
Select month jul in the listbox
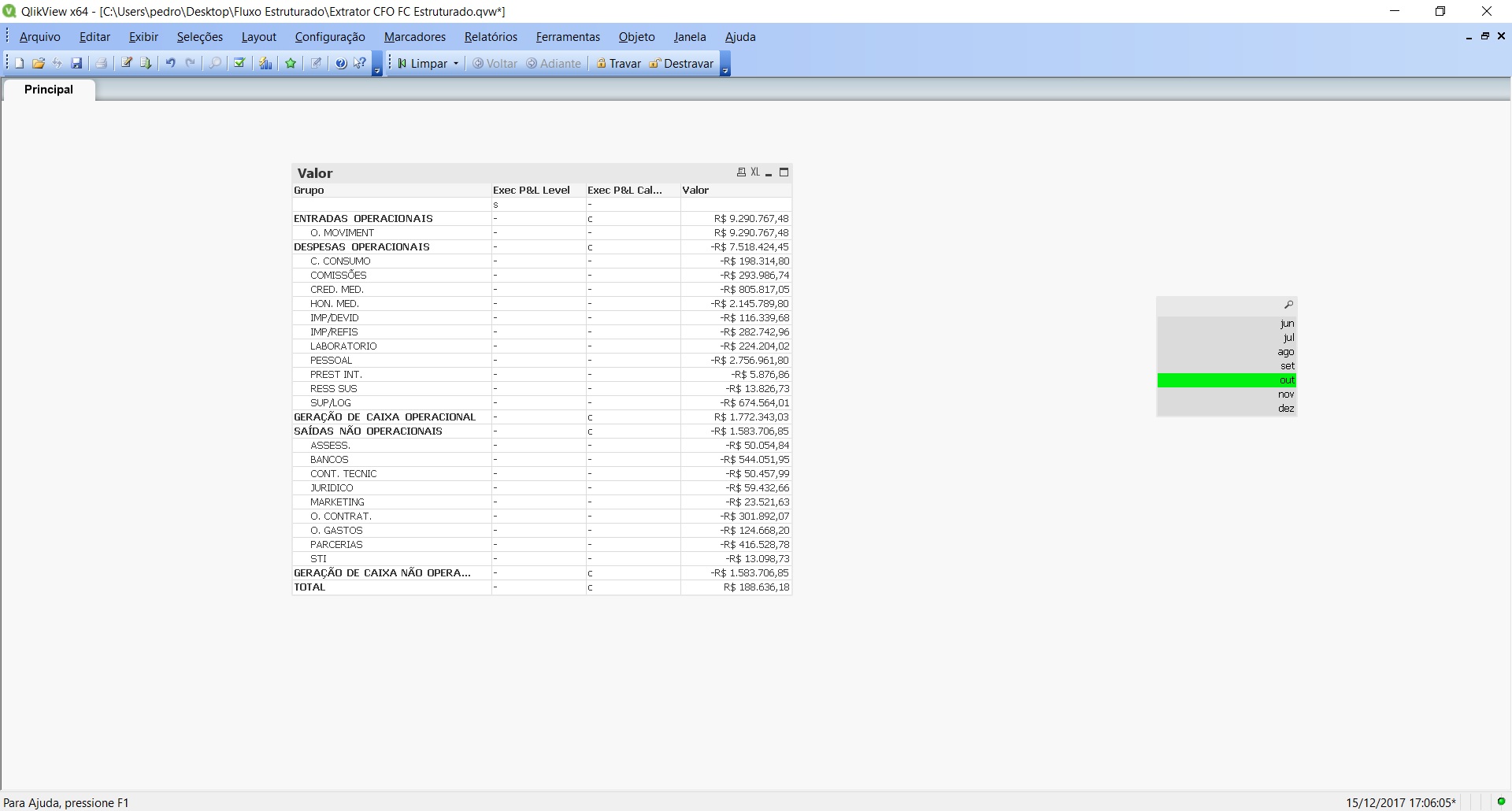point(1227,338)
